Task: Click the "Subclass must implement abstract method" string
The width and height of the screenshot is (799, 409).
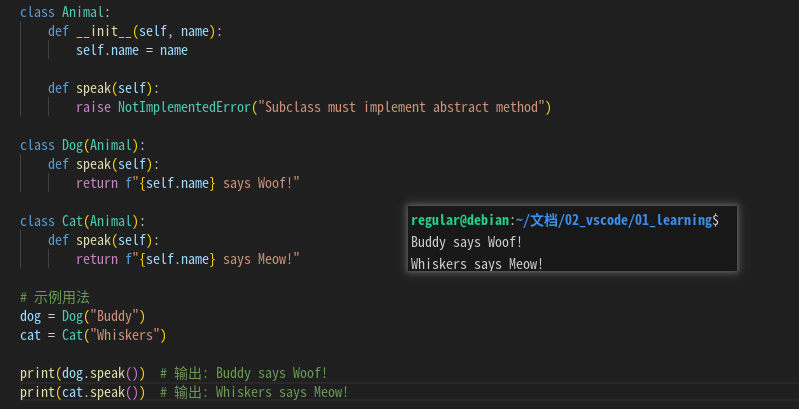Action: tap(402, 107)
